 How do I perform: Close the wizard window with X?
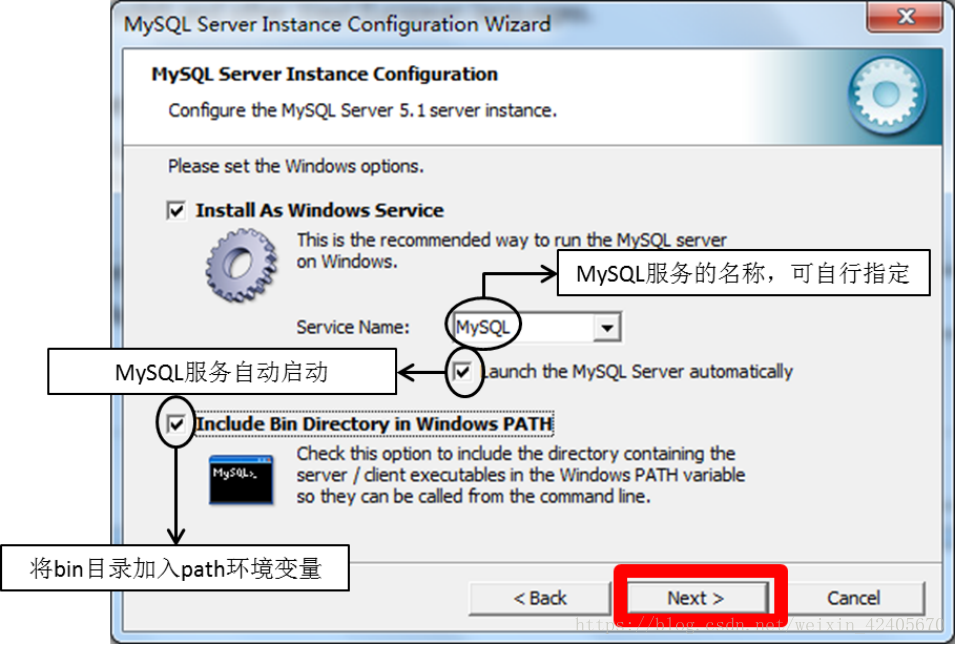pyautogui.click(x=905, y=16)
